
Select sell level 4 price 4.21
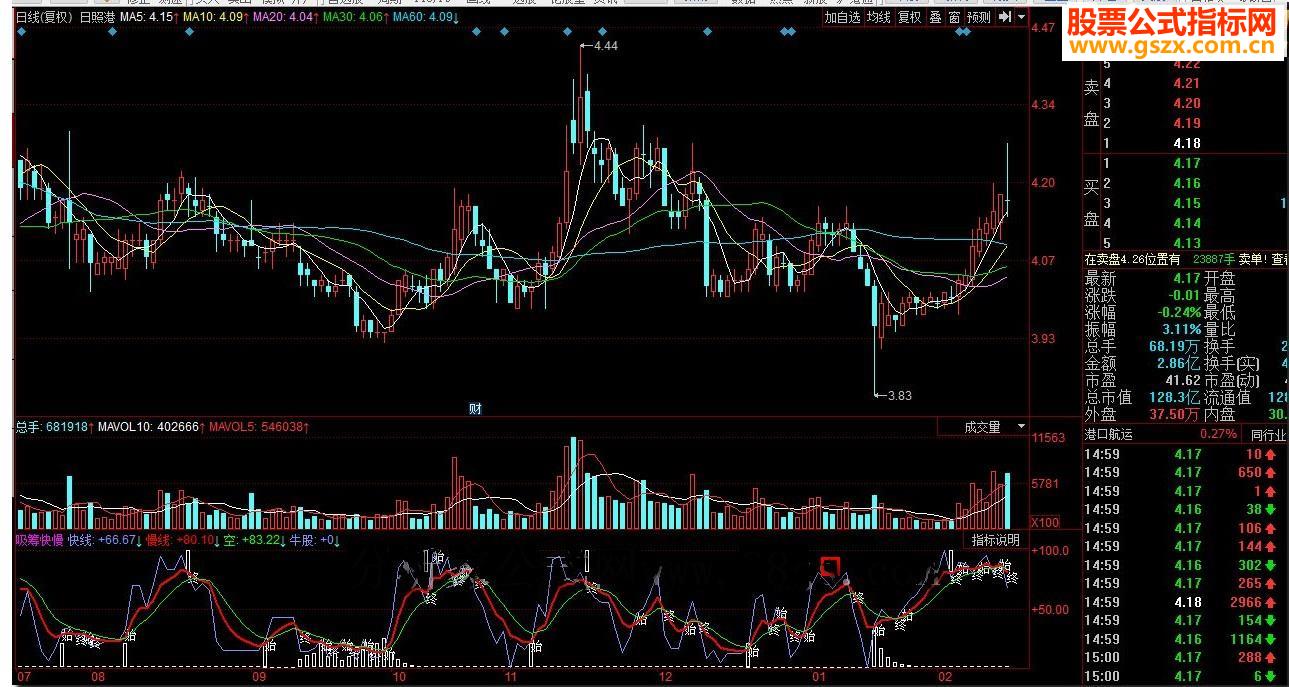pos(1187,83)
